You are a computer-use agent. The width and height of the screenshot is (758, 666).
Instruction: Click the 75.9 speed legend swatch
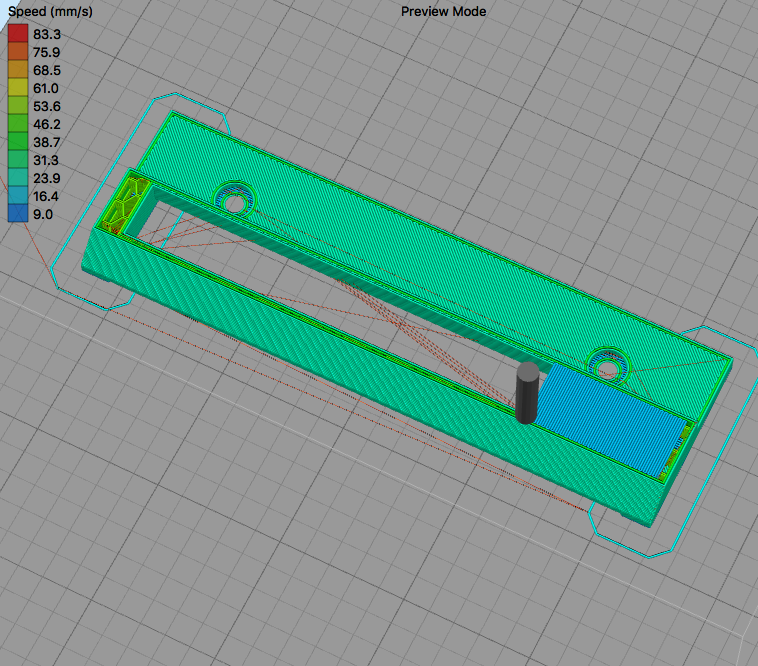18,52
